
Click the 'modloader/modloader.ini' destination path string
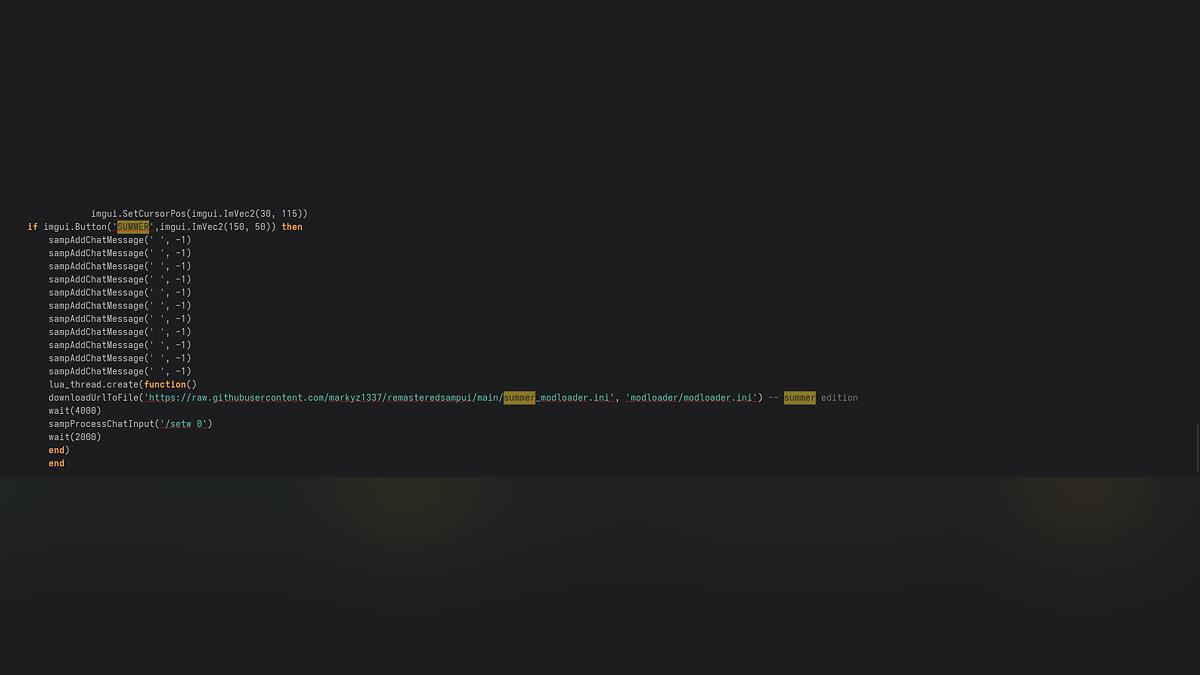690,398
